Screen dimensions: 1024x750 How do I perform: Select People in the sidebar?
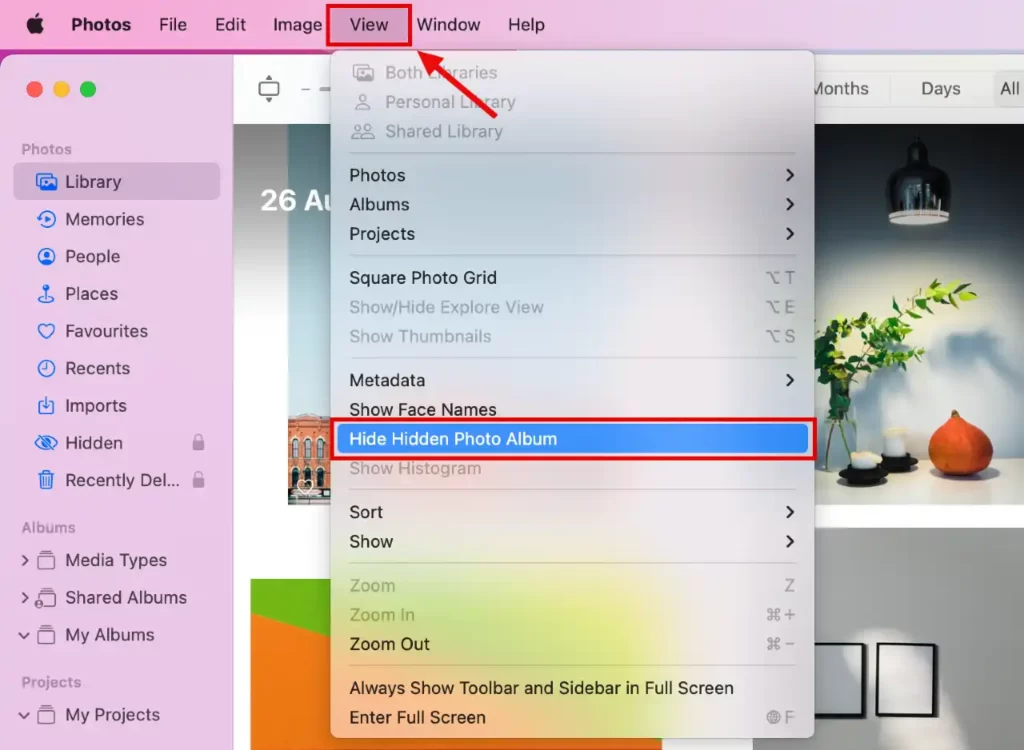click(117, 256)
